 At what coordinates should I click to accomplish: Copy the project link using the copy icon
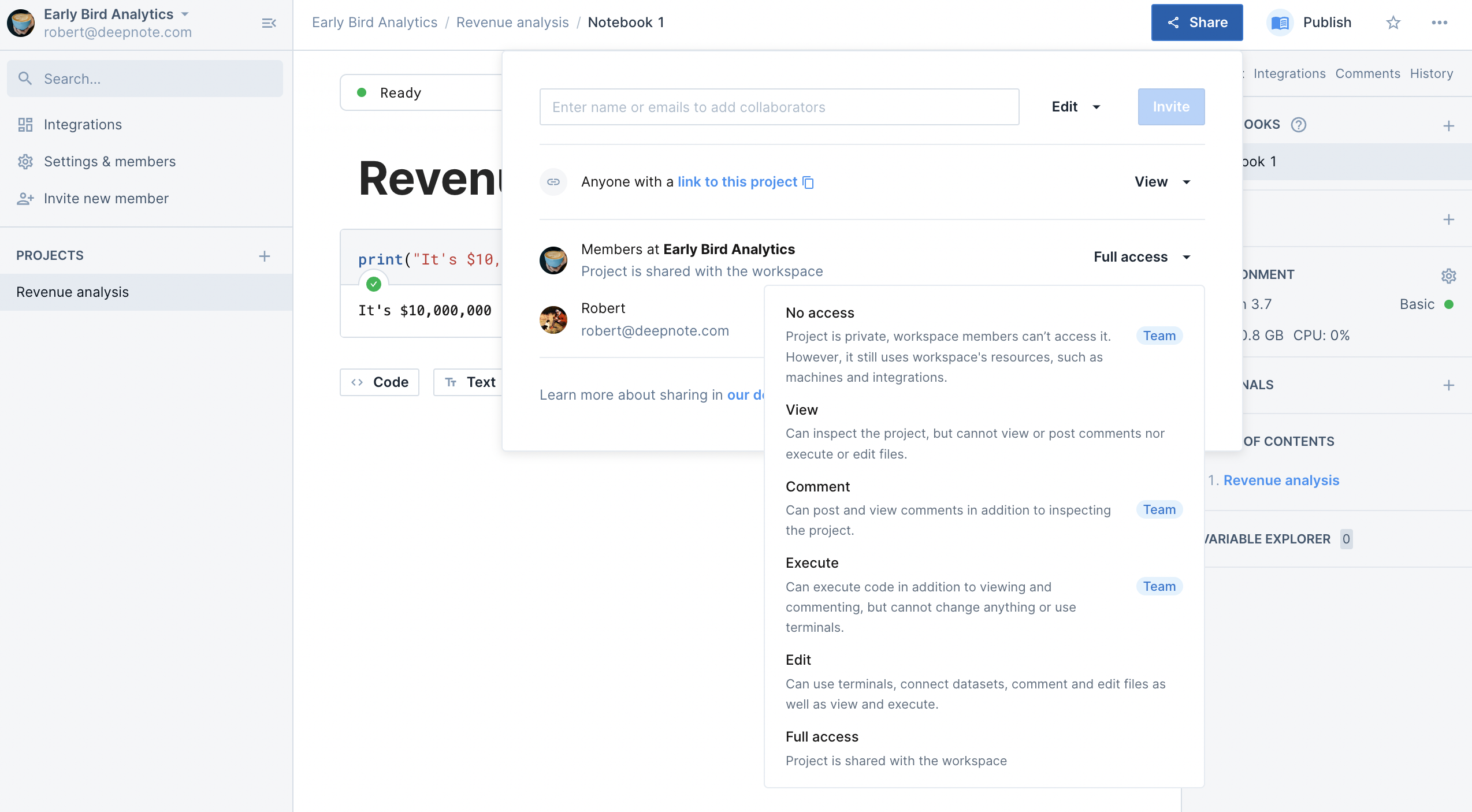809,182
